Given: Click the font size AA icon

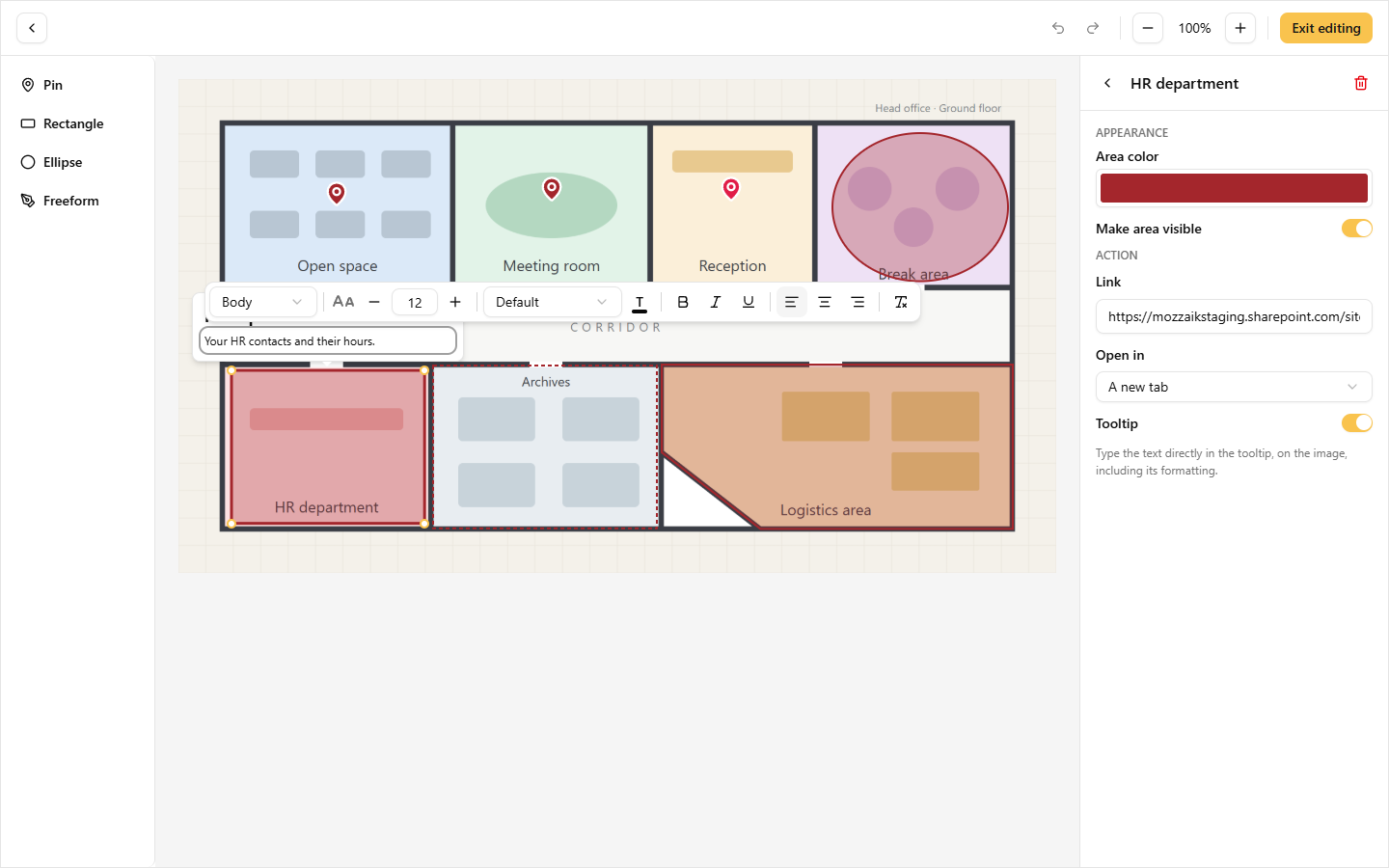Looking at the screenshot, I should pos(343,302).
